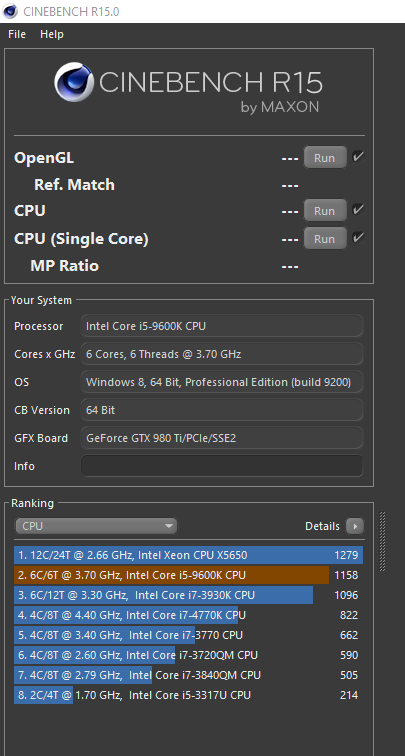Run the OpenGL benchmark
Viewport: 405px width, 756px height.
[x=325, y=157]
